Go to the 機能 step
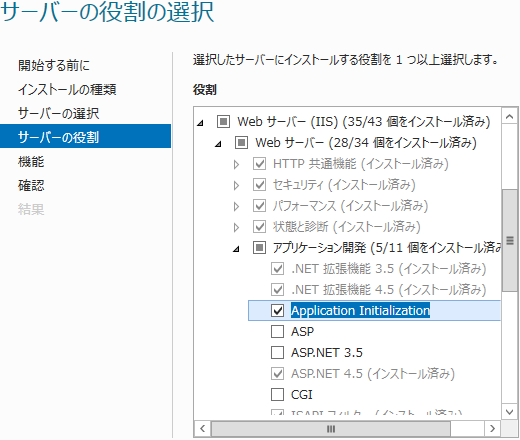 click(31, 162)
